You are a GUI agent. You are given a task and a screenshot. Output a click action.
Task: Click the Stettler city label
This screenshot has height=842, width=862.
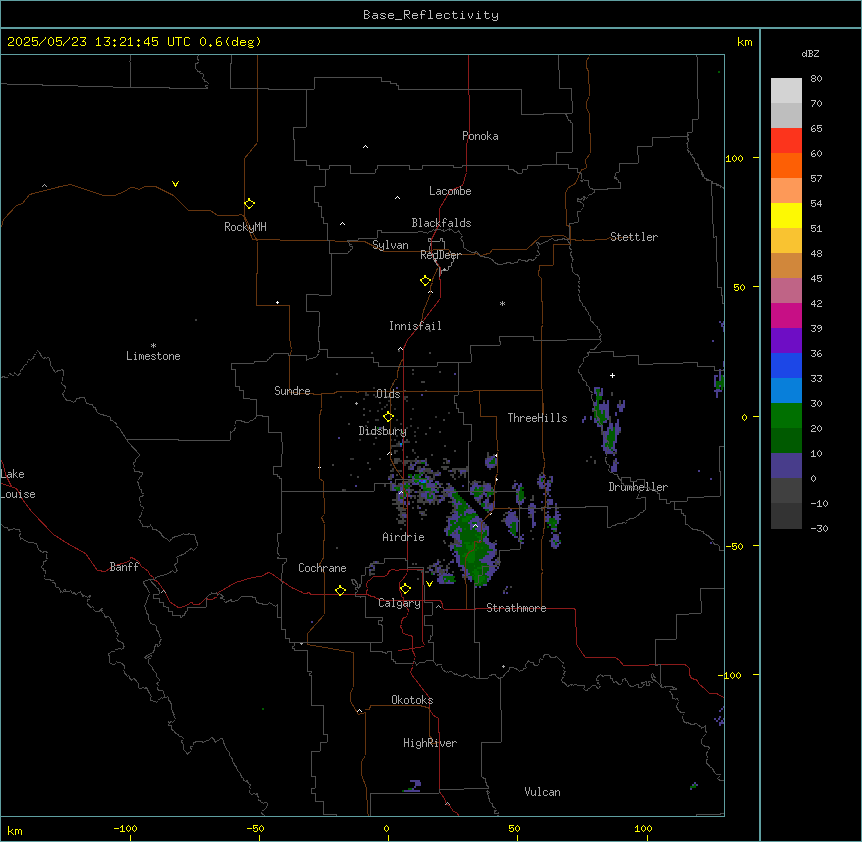tap(634, 237)
